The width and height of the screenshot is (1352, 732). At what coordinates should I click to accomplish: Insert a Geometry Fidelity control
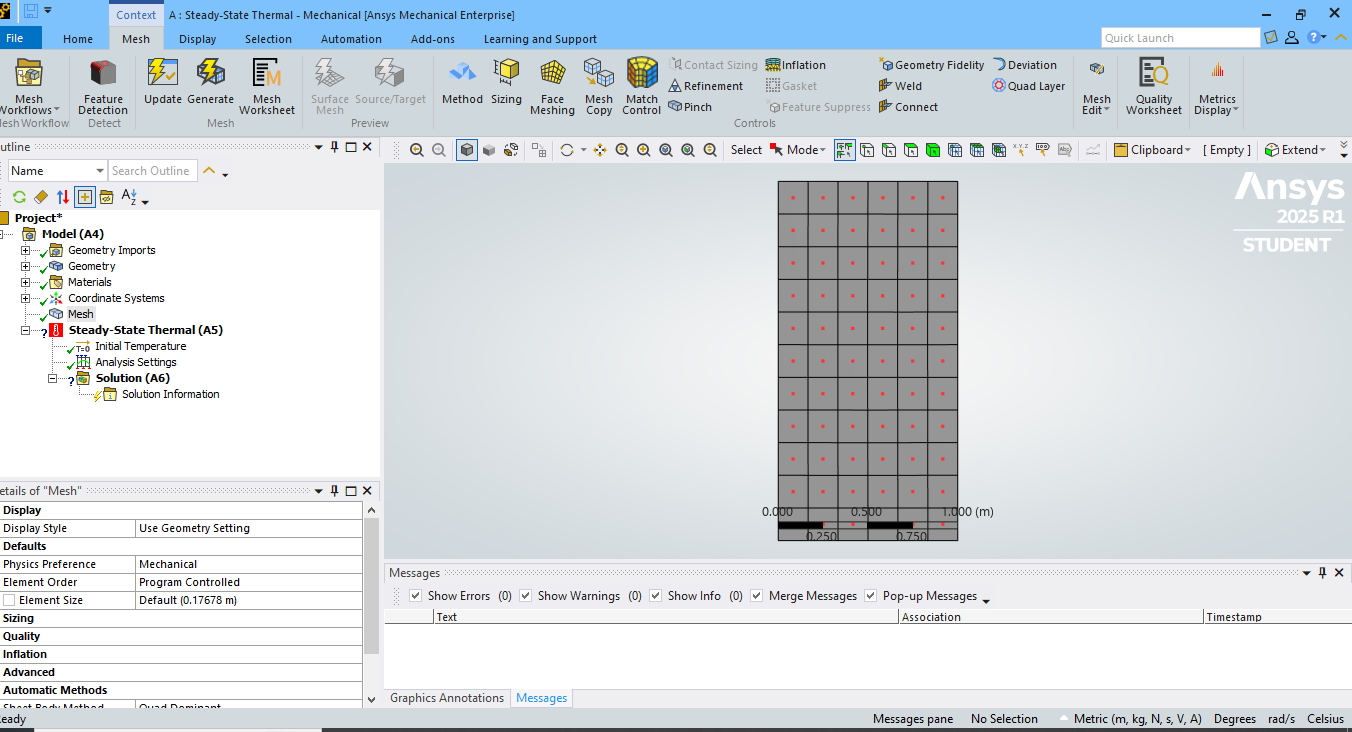click(x=932, y=65)
